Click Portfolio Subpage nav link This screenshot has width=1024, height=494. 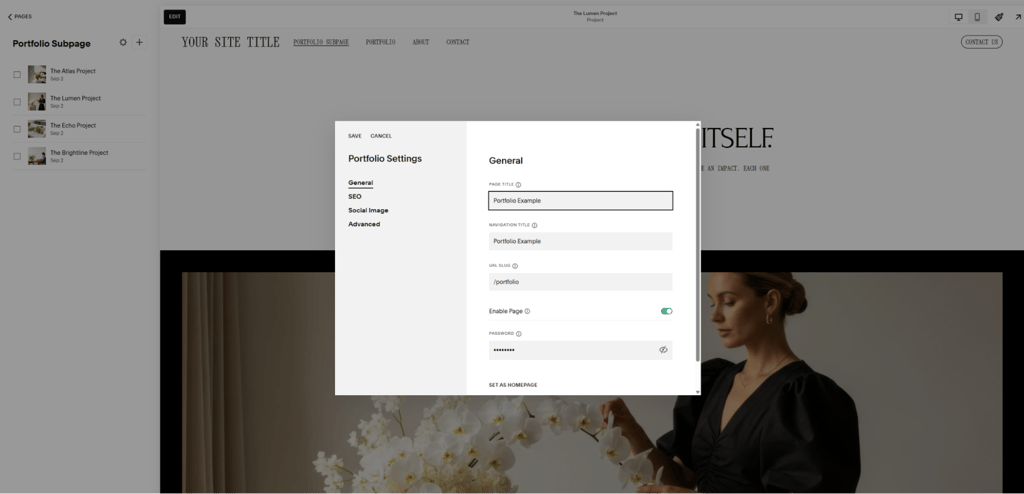[x=321, y=42]
